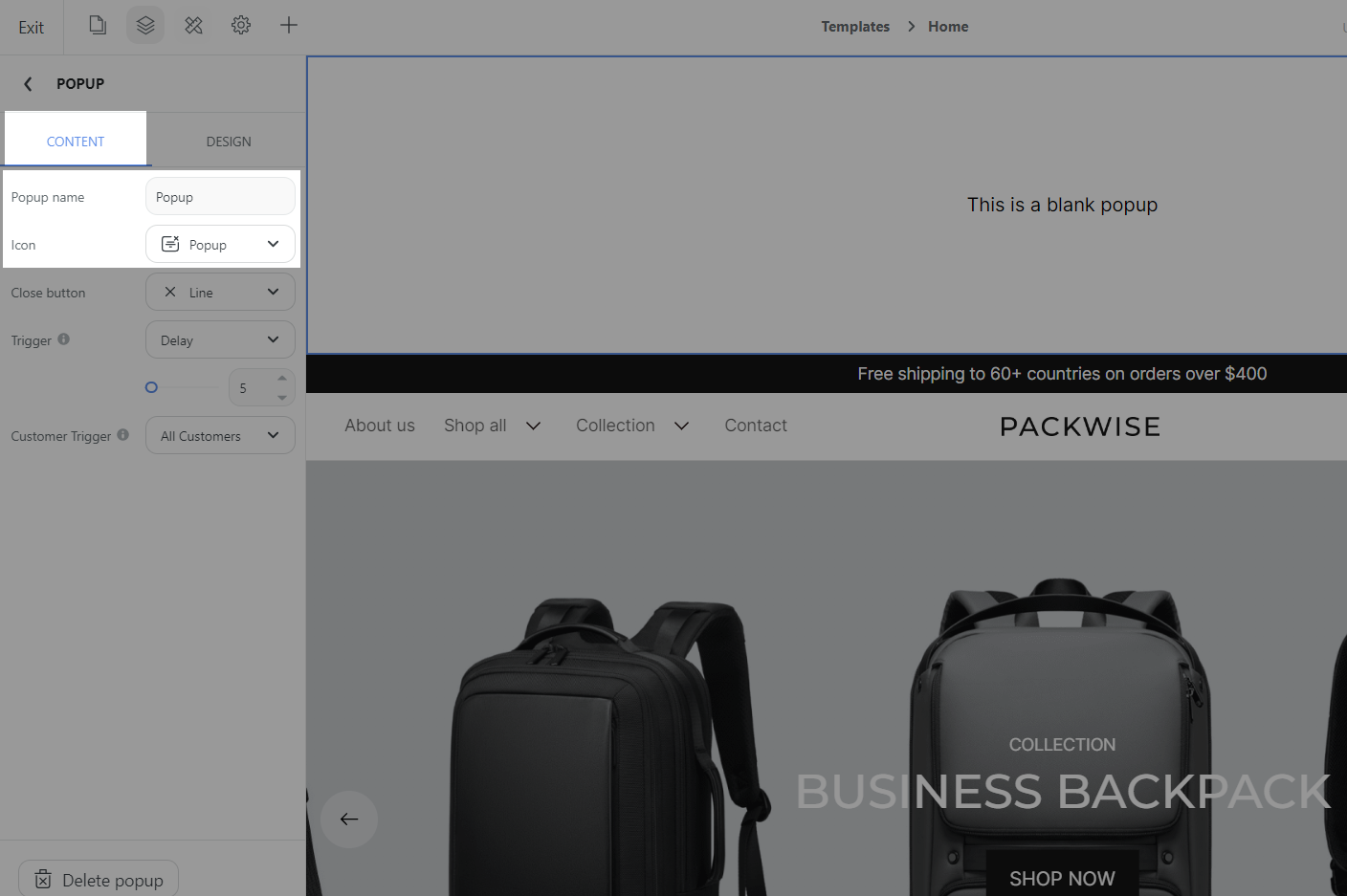The width and height of the screenshot is (1347, 896).
Task: Open the settings gear icon
Action: (241, 26)
